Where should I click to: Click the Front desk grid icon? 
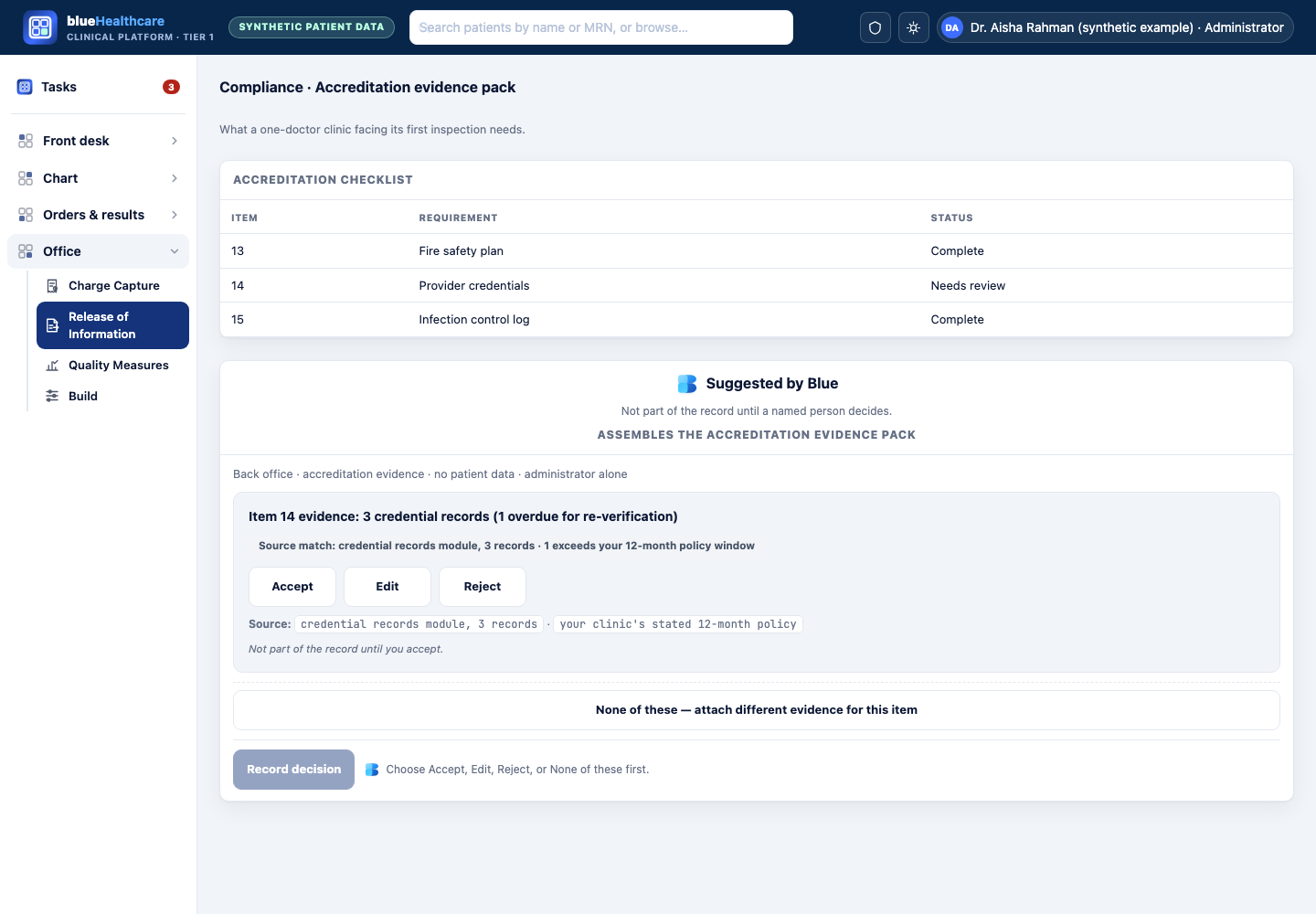26,141
